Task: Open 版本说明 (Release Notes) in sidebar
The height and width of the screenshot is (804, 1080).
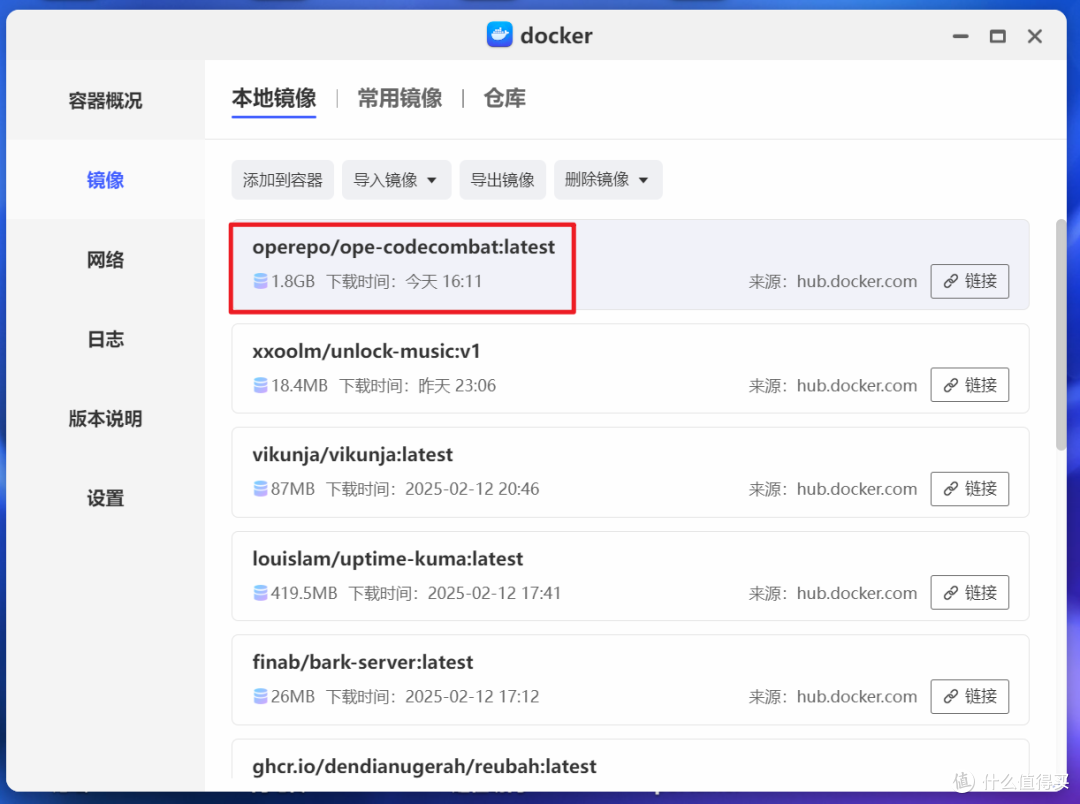Action: (105, 418)
